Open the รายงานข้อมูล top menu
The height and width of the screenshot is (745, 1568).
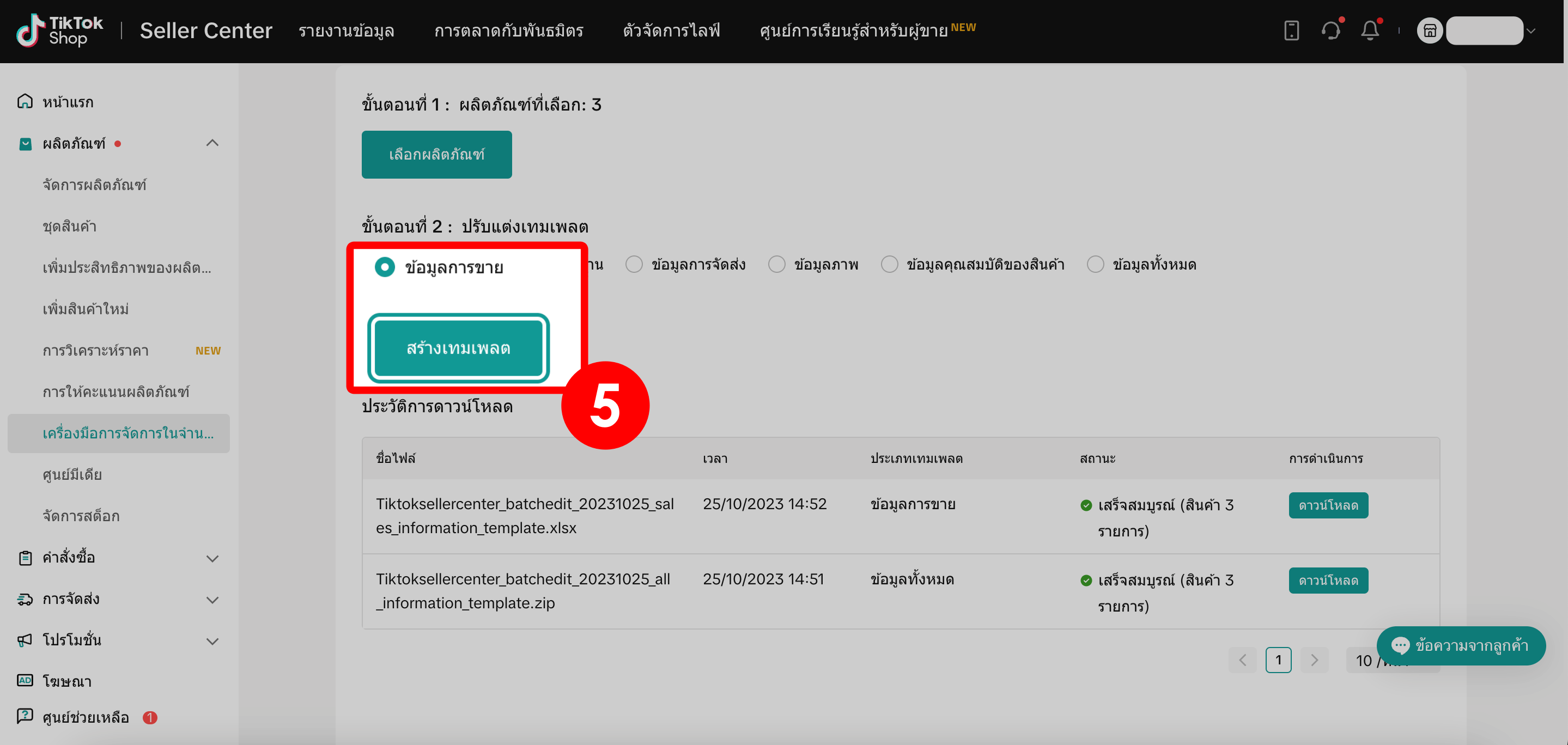click(x=346, y=30)
